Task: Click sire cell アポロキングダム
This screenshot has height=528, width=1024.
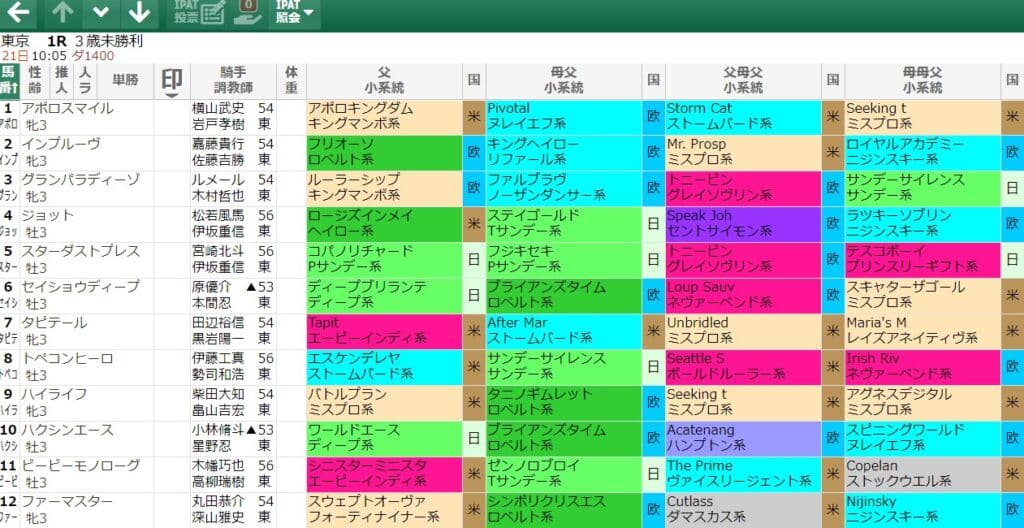Action: (x=385, y=116)
